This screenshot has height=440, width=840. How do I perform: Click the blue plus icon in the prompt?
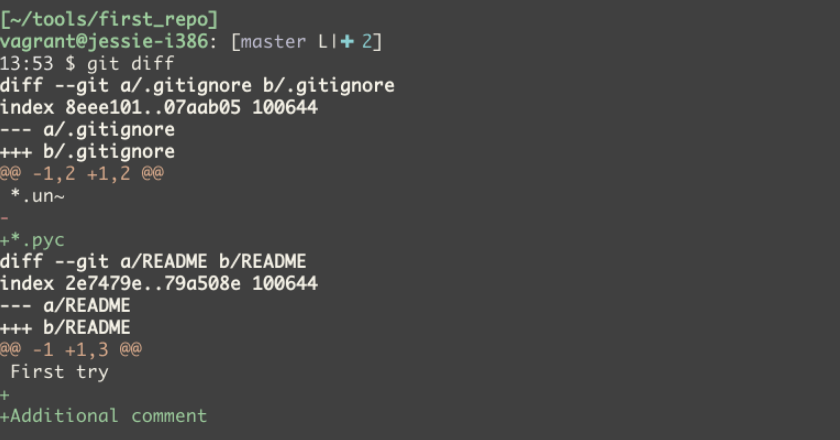(347, 41)
